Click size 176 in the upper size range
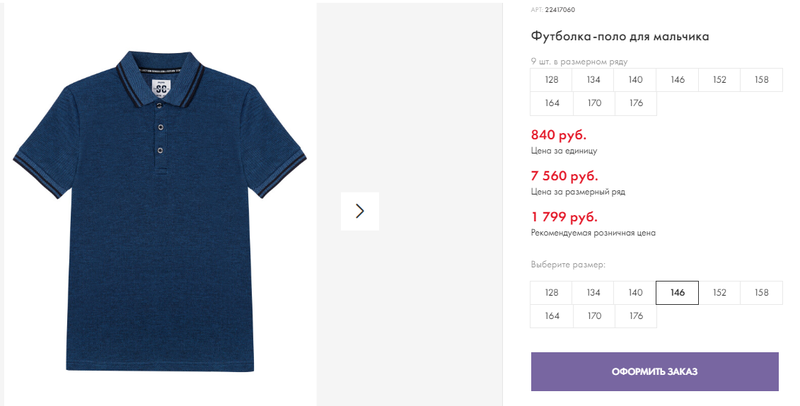Screen dimensions: 800x406 [636, 103]
